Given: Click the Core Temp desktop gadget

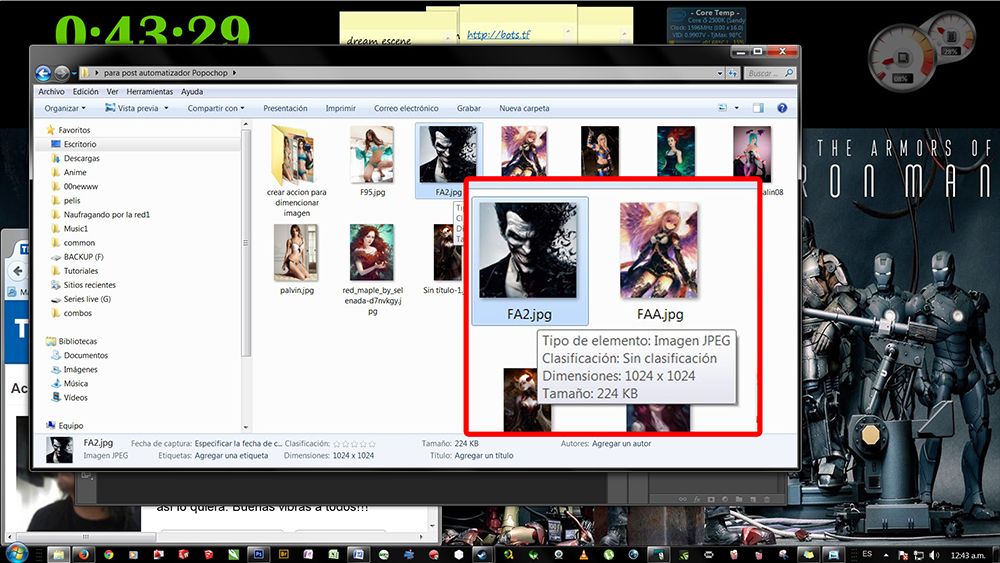Looking at the screenshot, I should tap(706, 26).
